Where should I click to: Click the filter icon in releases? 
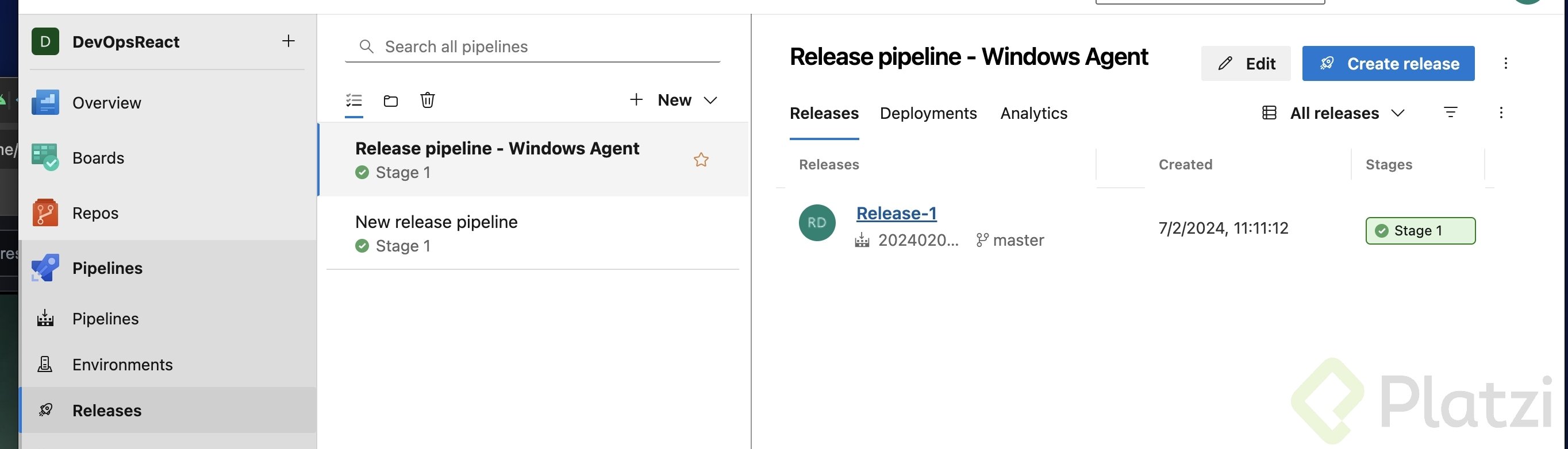(x=1451, y=113)
